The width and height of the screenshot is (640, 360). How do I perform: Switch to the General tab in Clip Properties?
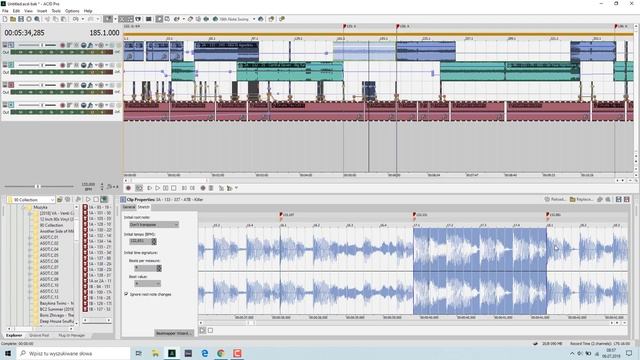coord(129,207)
